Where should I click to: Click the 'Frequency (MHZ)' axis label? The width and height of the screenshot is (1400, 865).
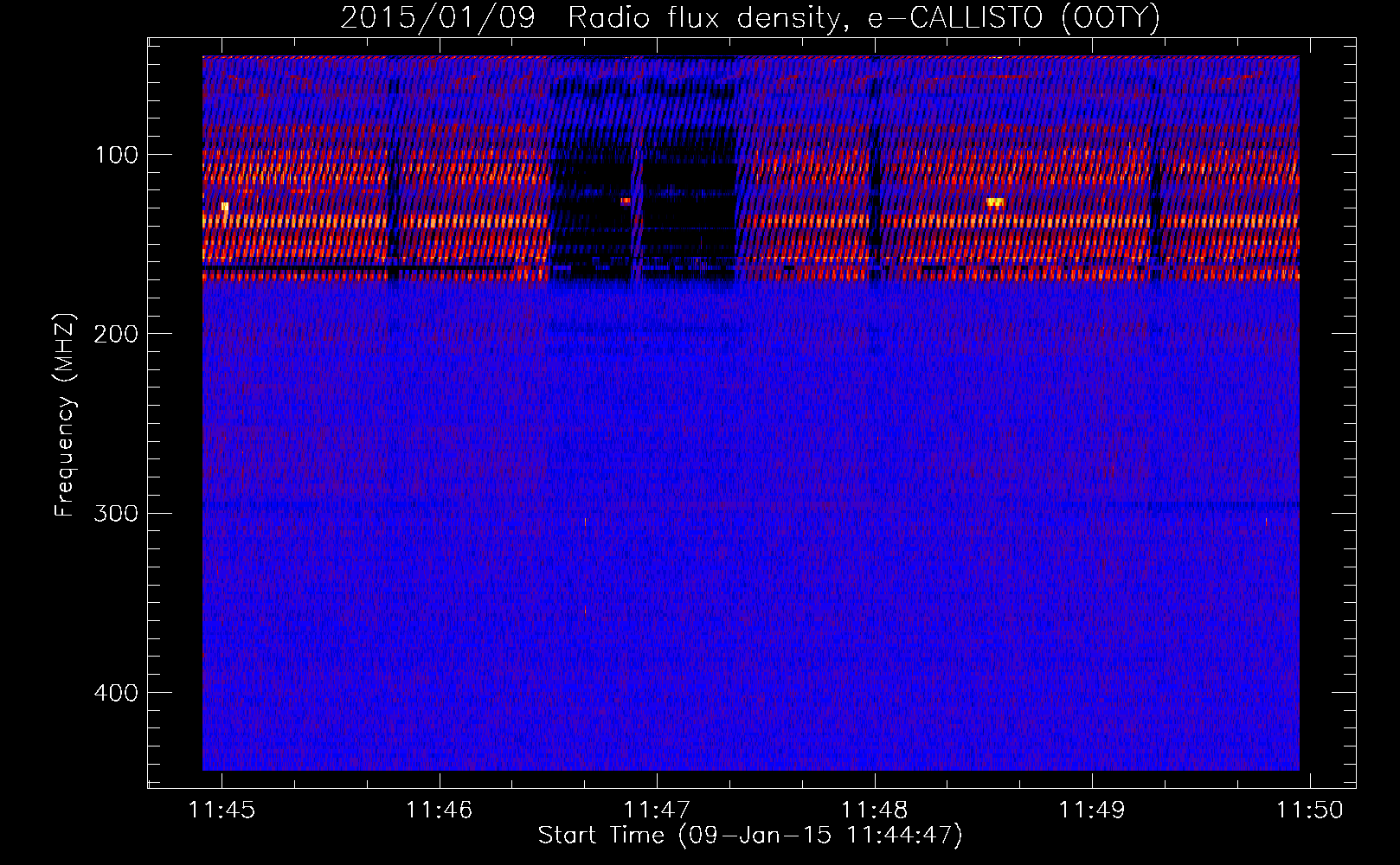tap(65, 415)
